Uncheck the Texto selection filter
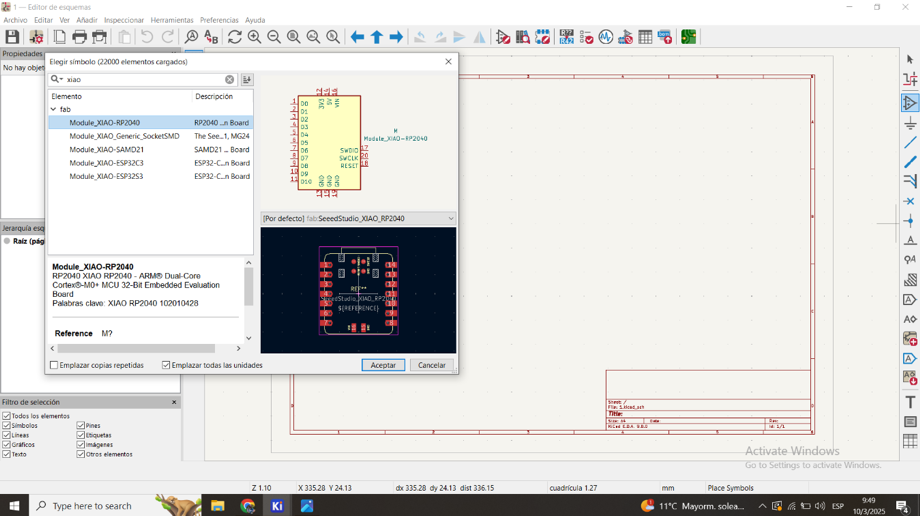 tap(6, 454)
